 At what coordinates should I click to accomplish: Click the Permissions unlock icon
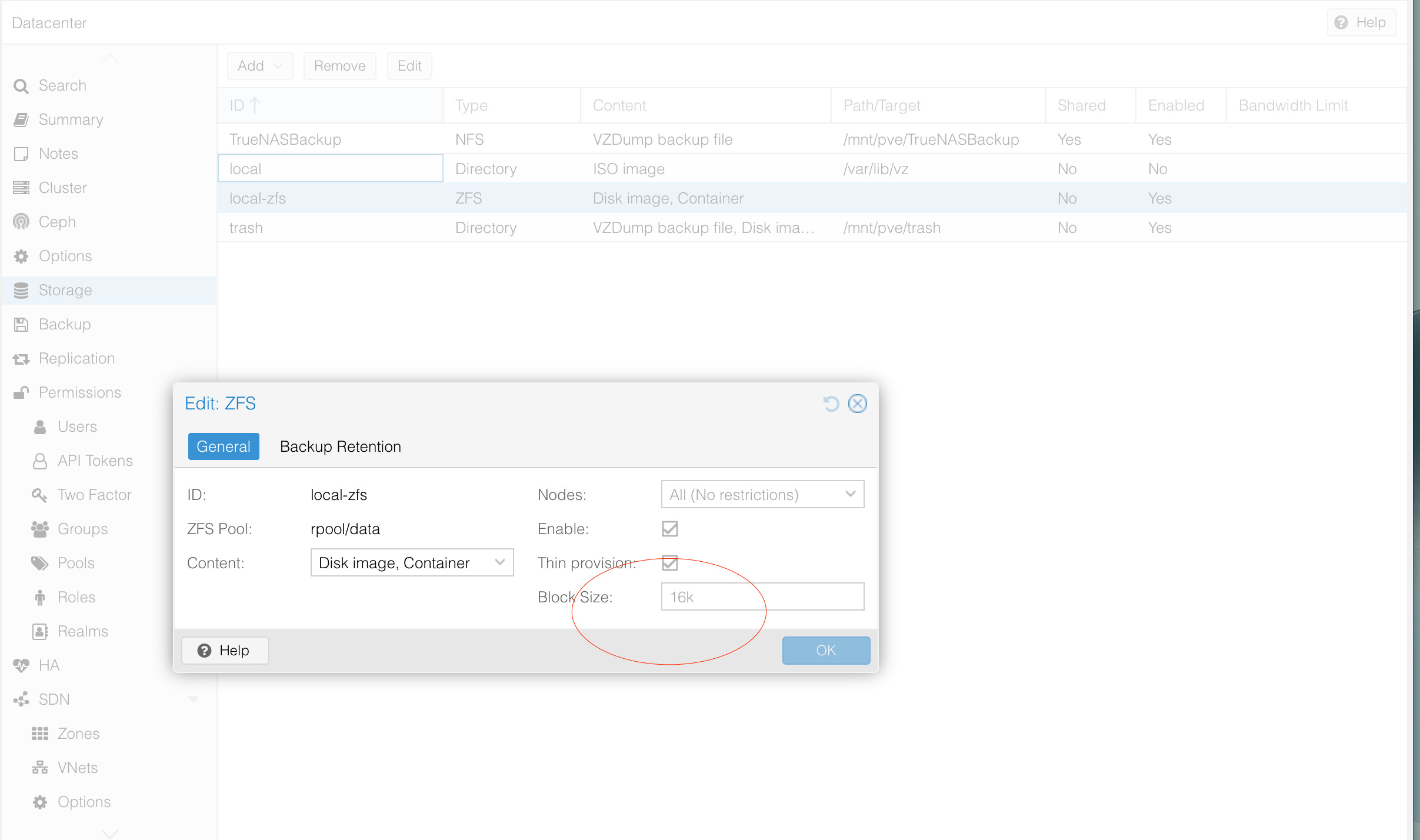[21, 393]
